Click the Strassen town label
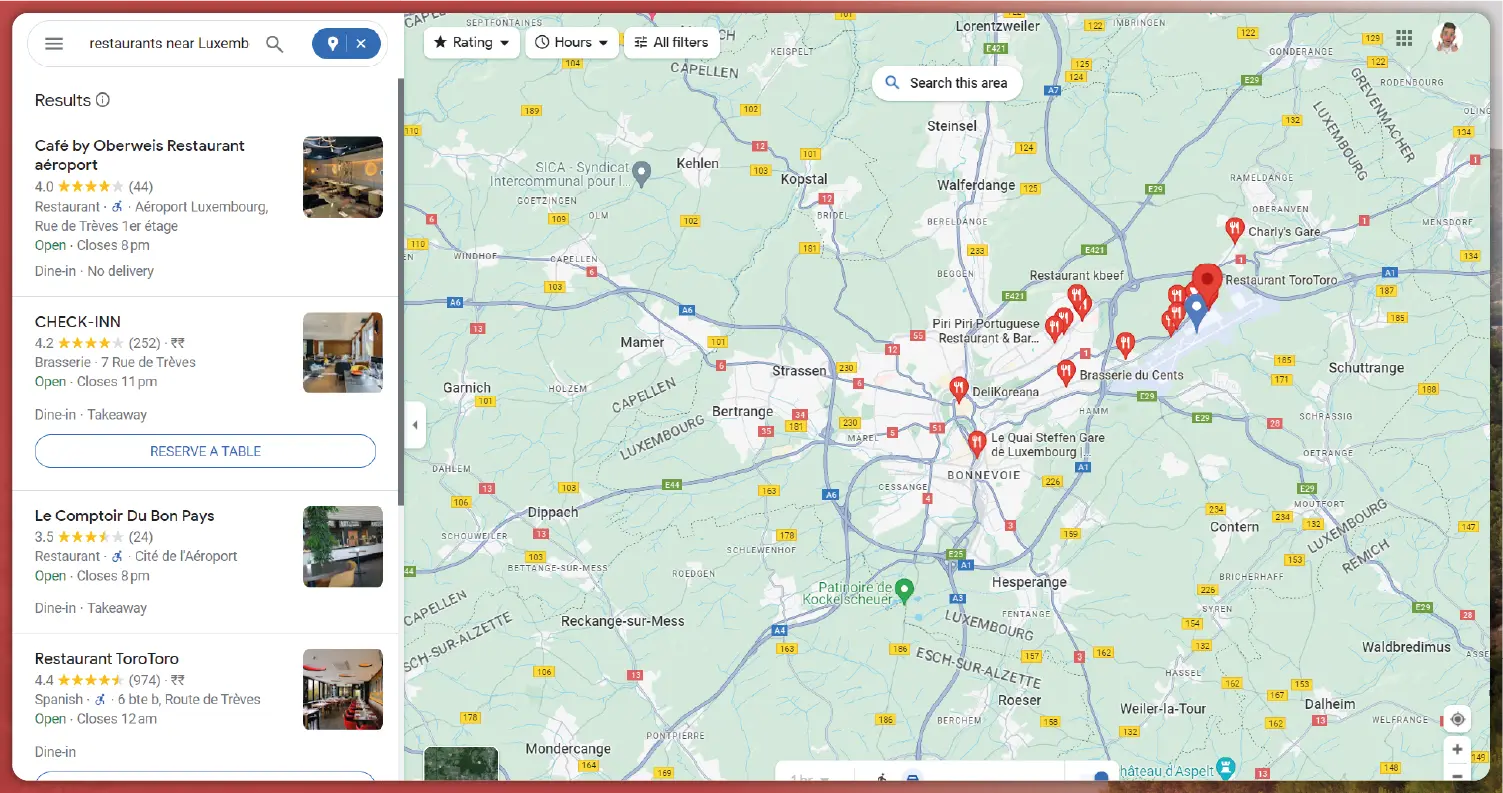Screen dimensions: 1503x793 800,370
